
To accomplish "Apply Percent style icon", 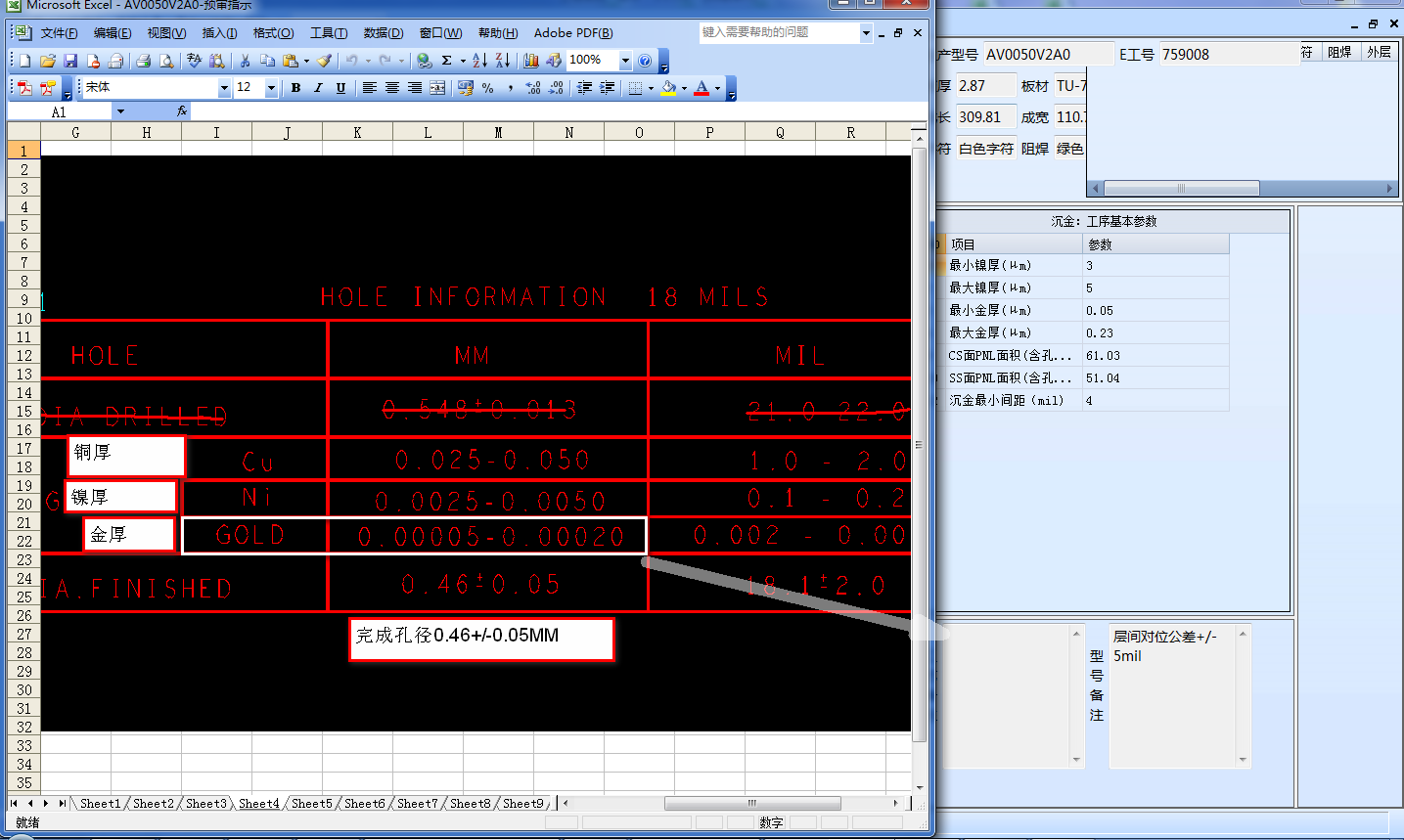I will coord(488,88).
